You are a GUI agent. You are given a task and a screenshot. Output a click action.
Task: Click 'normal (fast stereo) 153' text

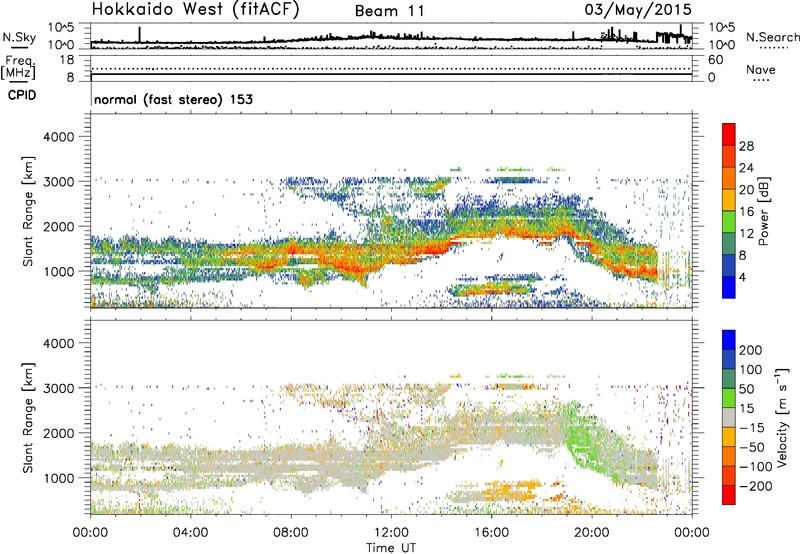coord(173,99)
